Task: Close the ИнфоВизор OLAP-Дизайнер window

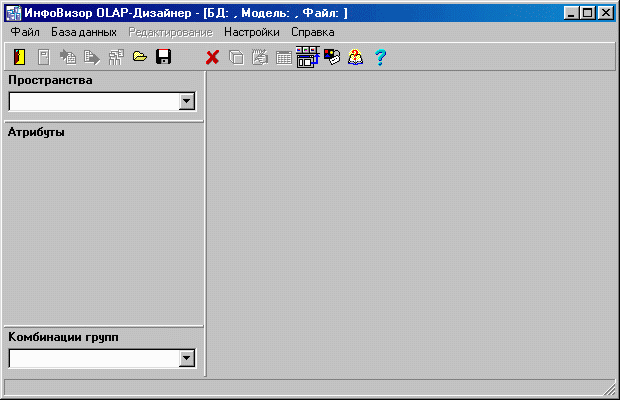Action: [605, 13]
